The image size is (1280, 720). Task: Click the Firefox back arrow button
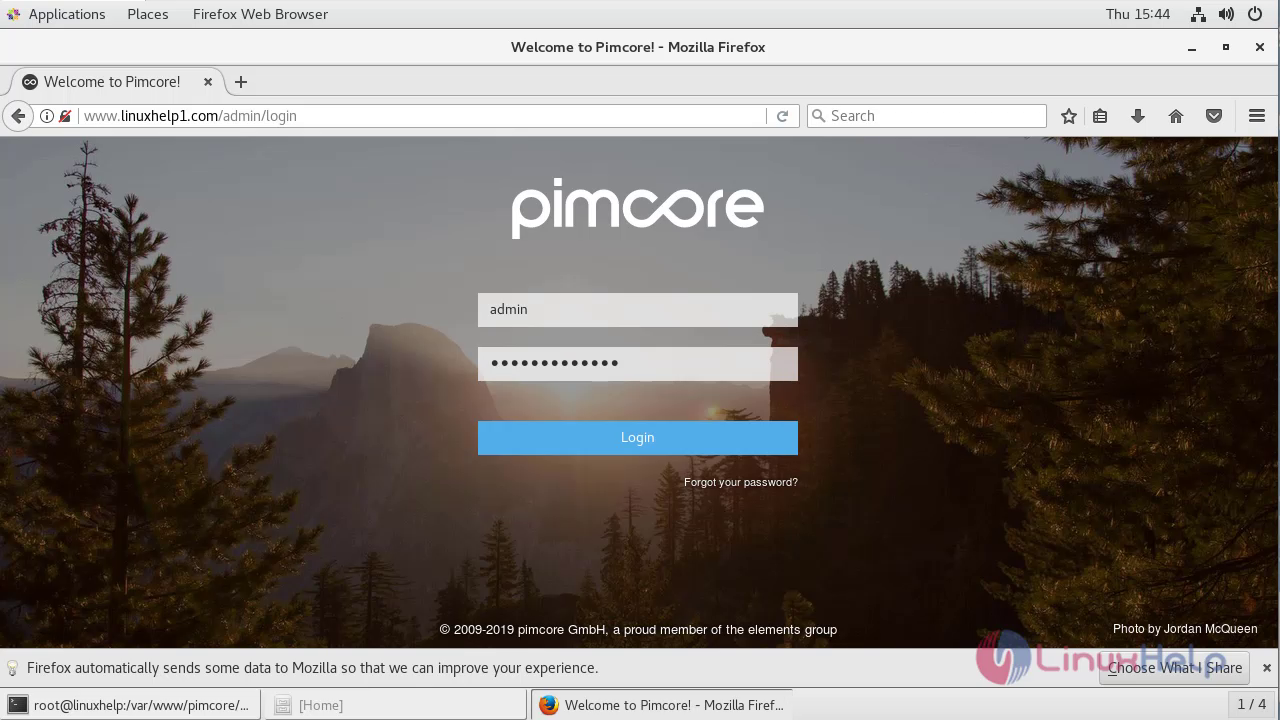[17, 116]
